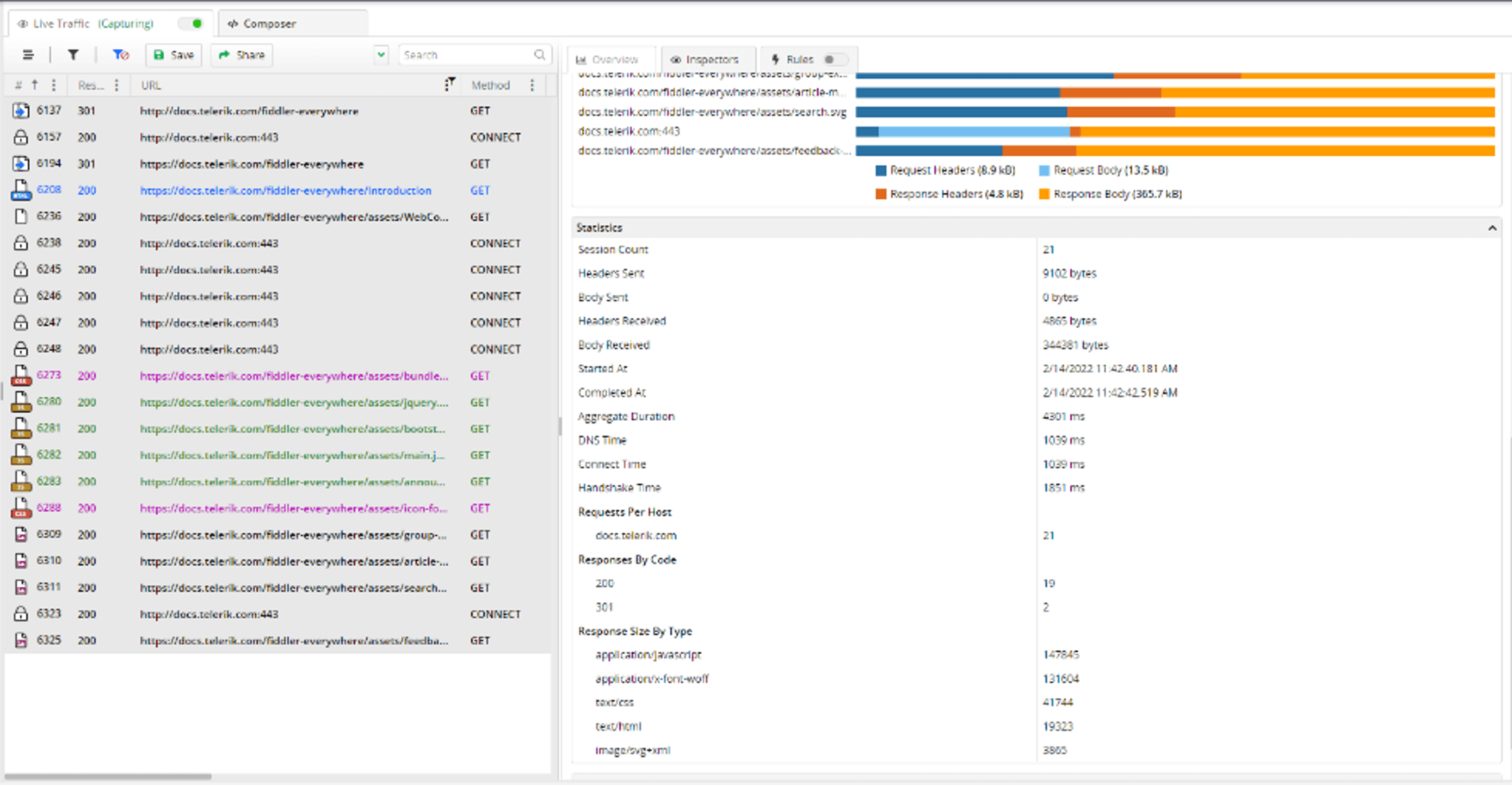
Task: Open the hamburger menu in the traffic toolbar
Action: pyautogui.click(x=28, y=55)
